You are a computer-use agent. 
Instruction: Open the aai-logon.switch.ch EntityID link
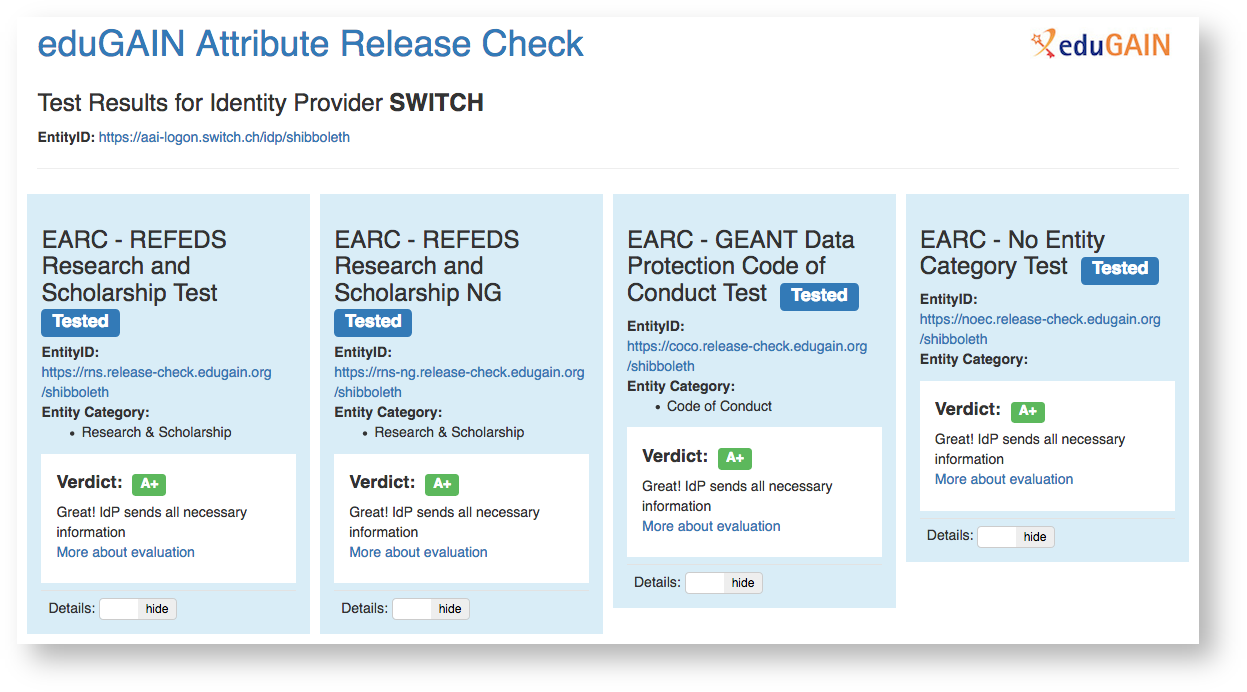point(224,137)
